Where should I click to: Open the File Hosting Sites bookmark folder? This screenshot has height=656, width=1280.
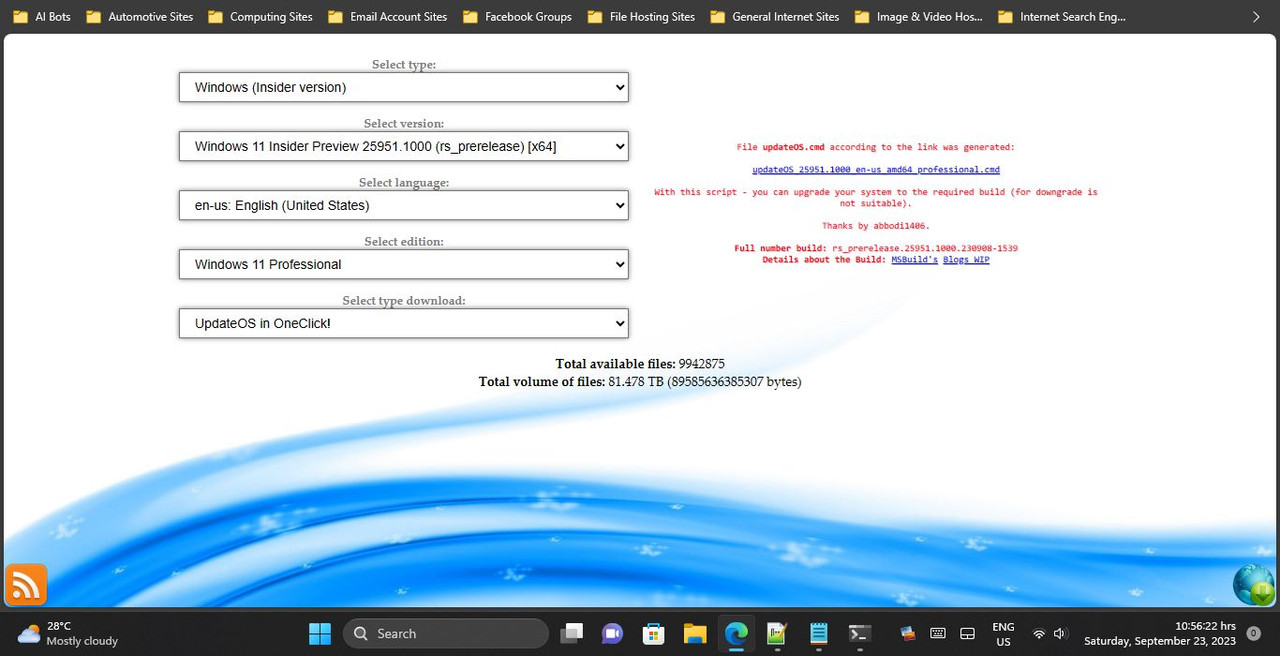point(642,16)
